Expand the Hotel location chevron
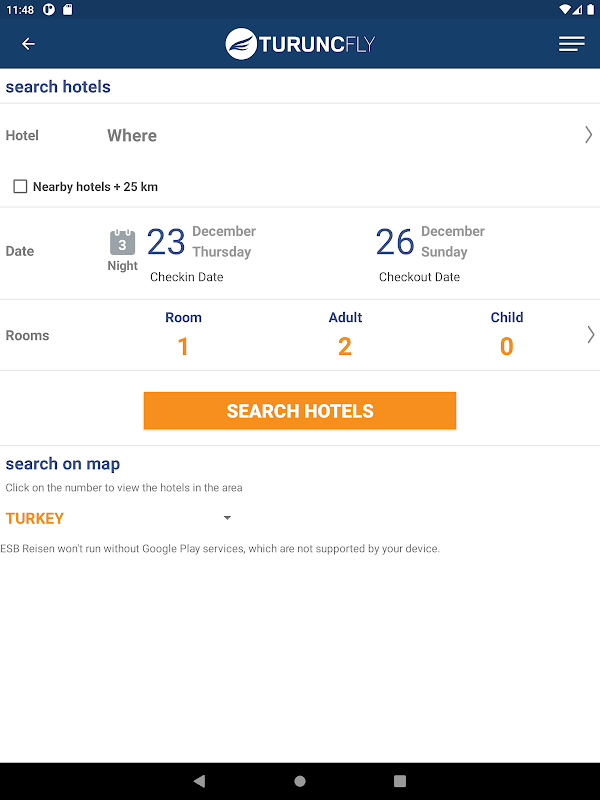Image resolution: width=600 pixels, height=800 pixels. pos(588,135)
